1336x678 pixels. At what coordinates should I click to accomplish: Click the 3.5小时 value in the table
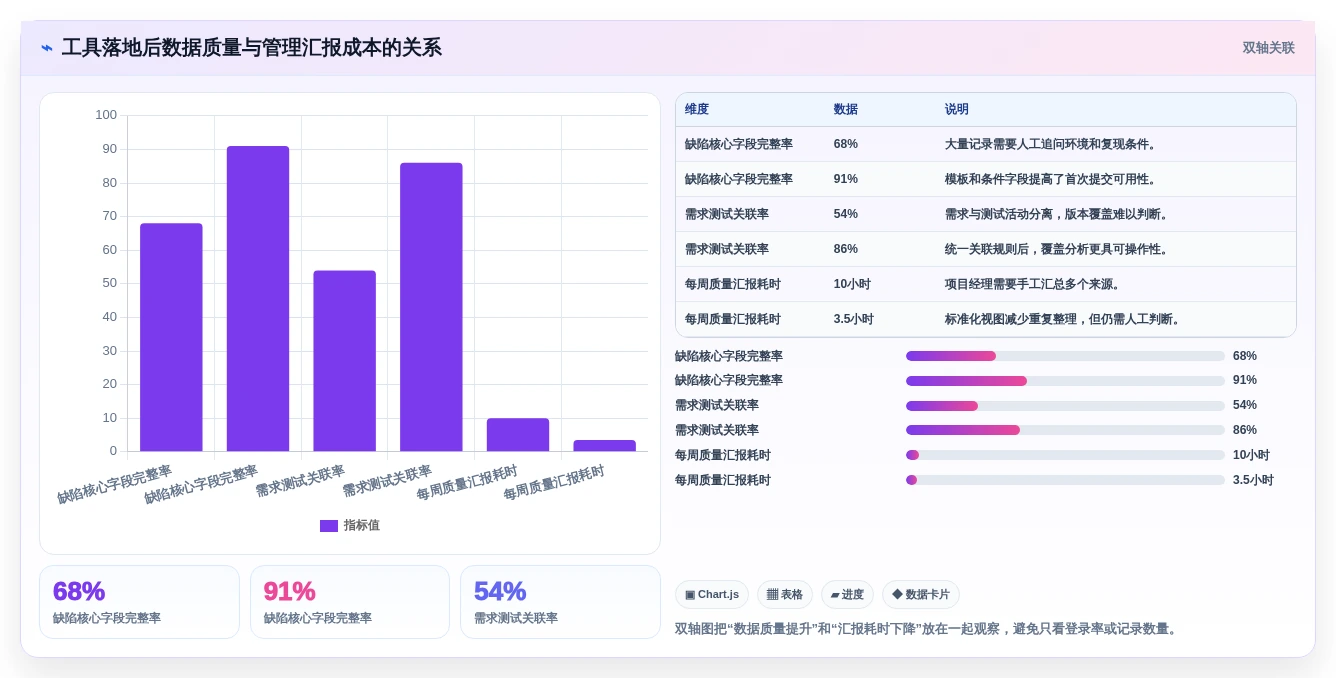pyautogui.click(x=854, y=319)
